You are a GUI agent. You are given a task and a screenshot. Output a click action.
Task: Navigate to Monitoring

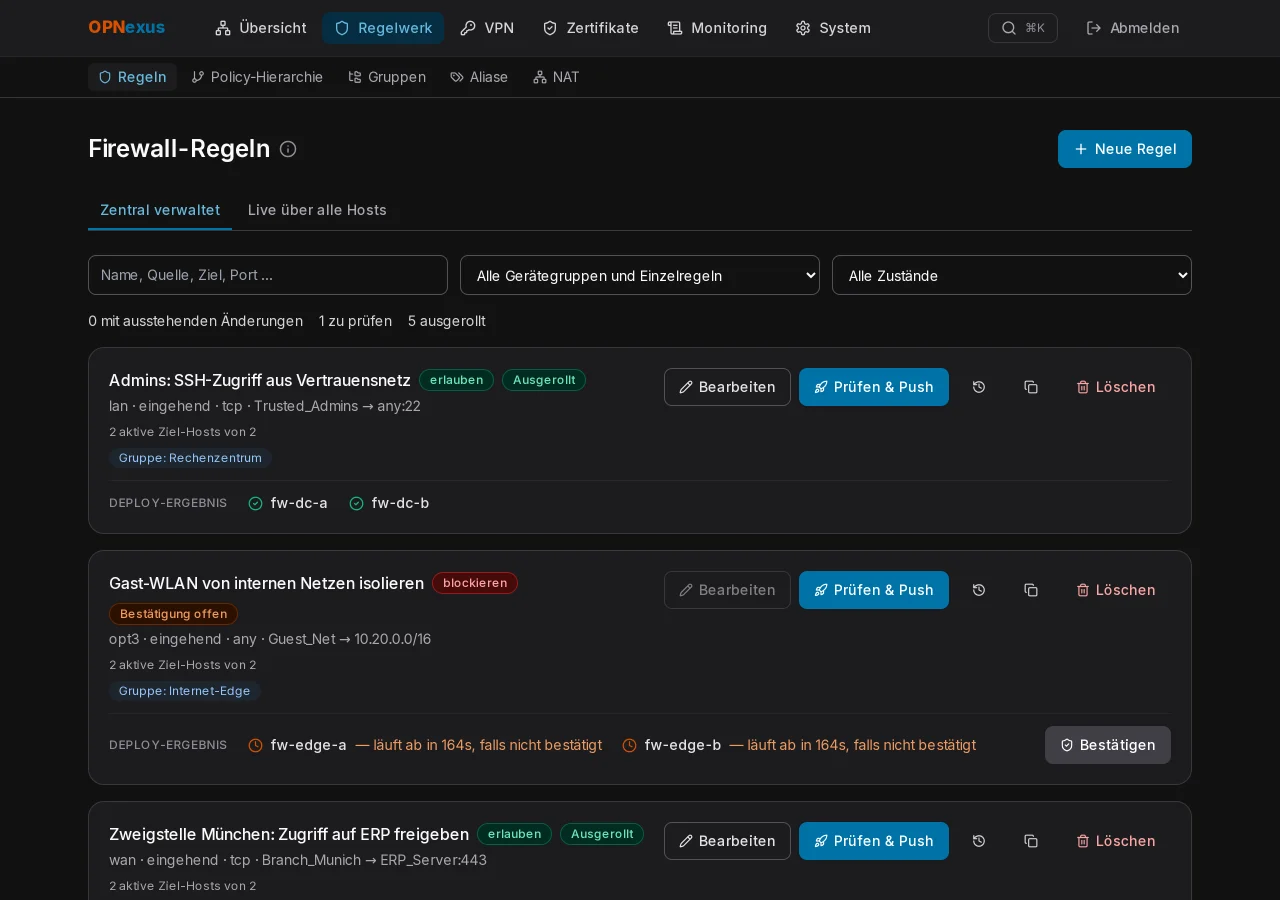pyautogui.click(x=717, y=28)
